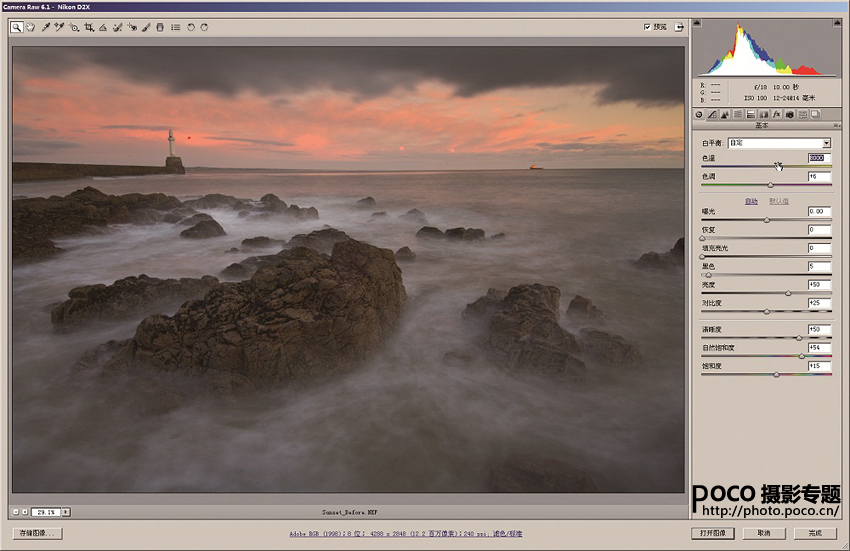Toggle highlight clipping warning in histogram
Image resolution: width=850 pixels, height=551 pixels.
tap(838, 23)
